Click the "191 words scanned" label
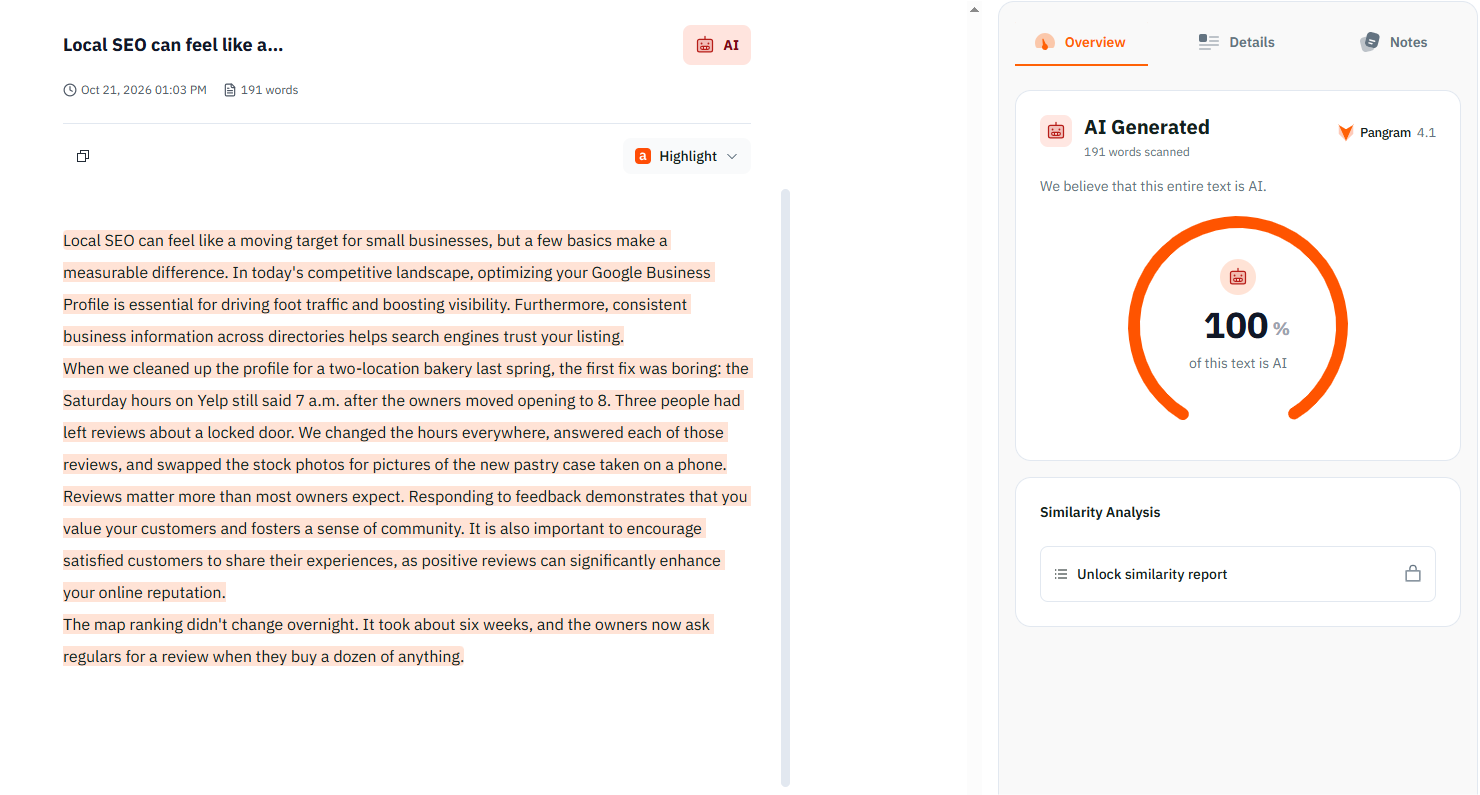The width and height of the screenshot is (1480, 795). 1137,152
